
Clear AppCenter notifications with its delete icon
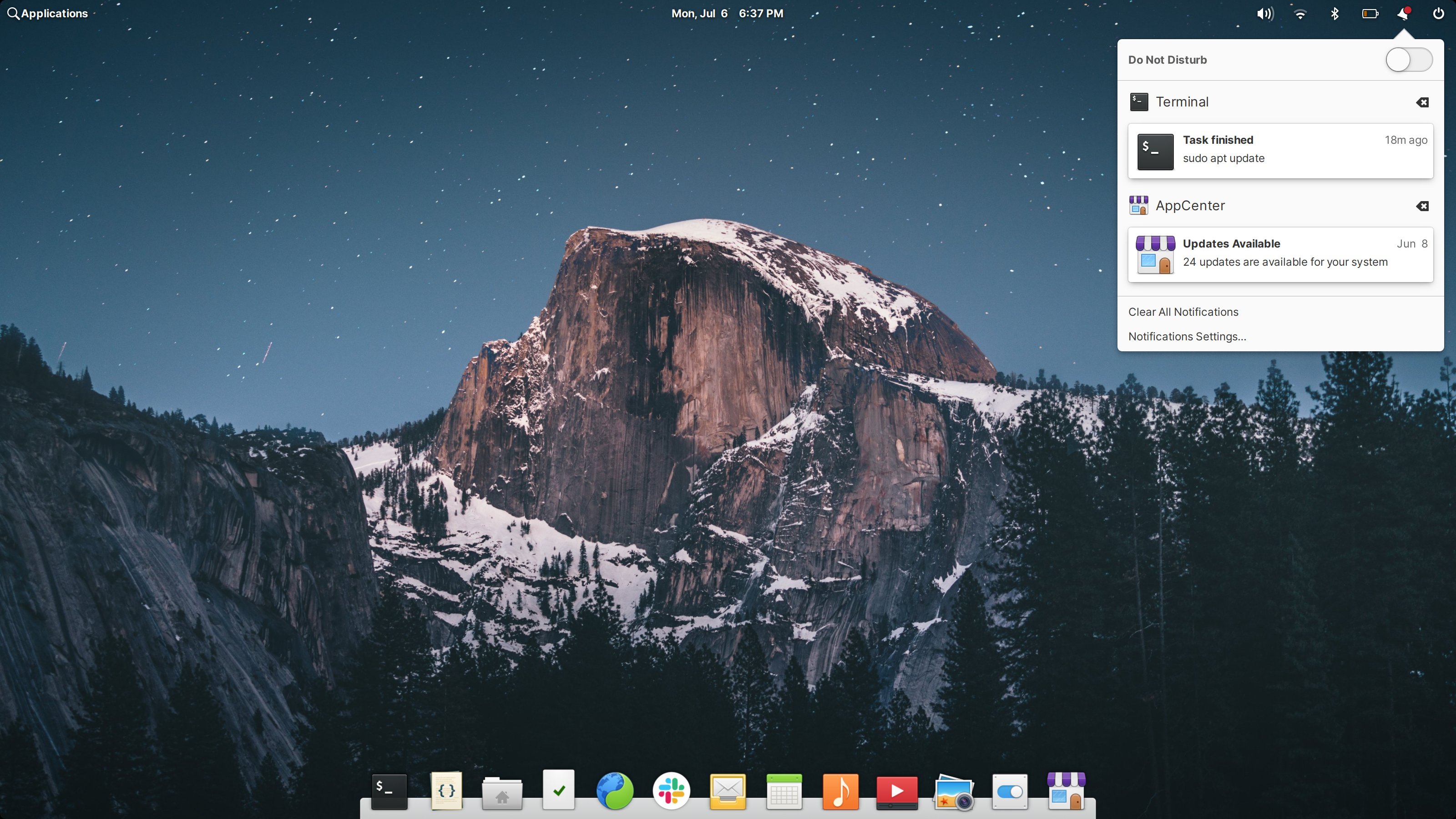1422,206
